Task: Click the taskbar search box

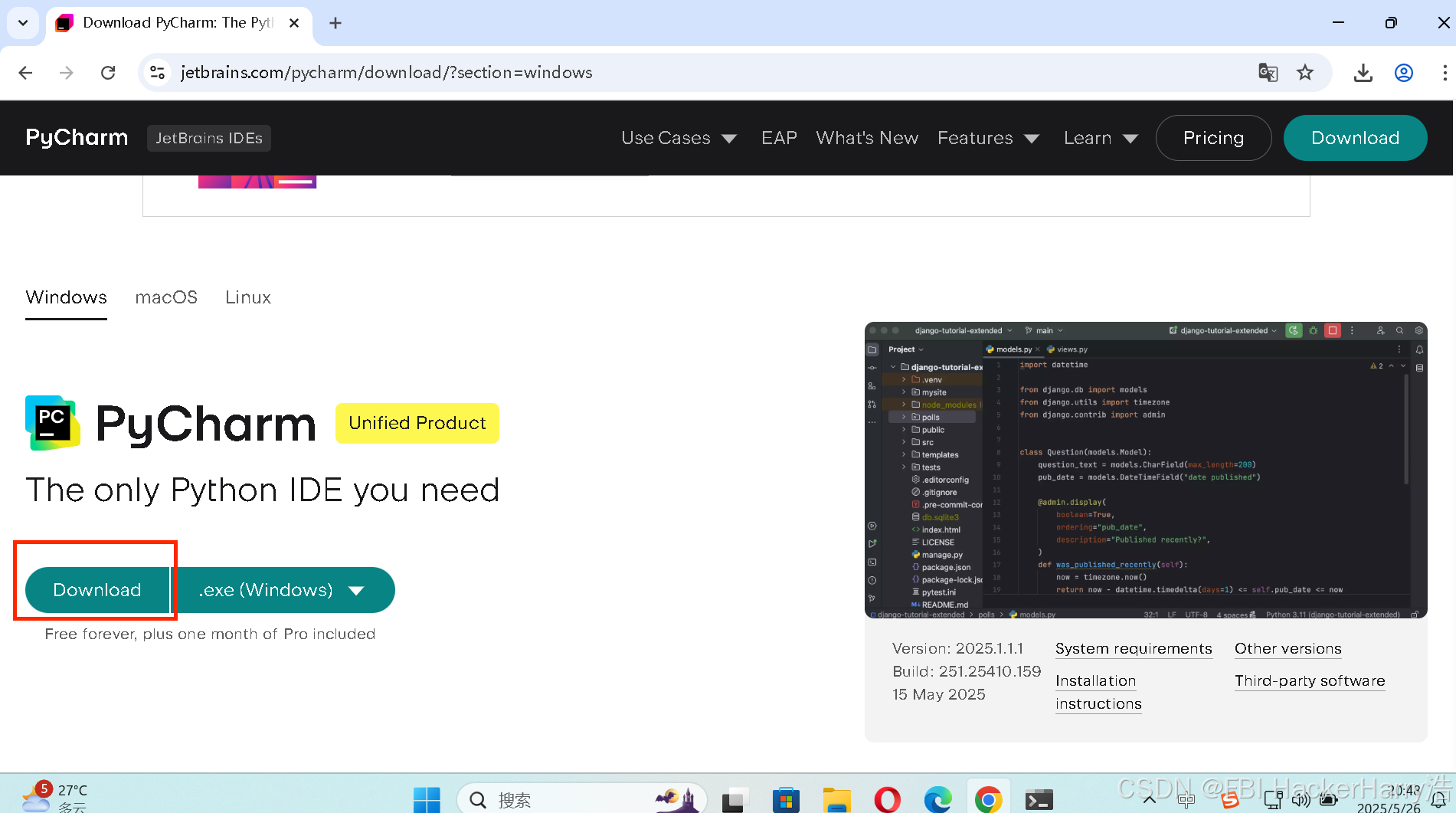Action: (581, 800)
